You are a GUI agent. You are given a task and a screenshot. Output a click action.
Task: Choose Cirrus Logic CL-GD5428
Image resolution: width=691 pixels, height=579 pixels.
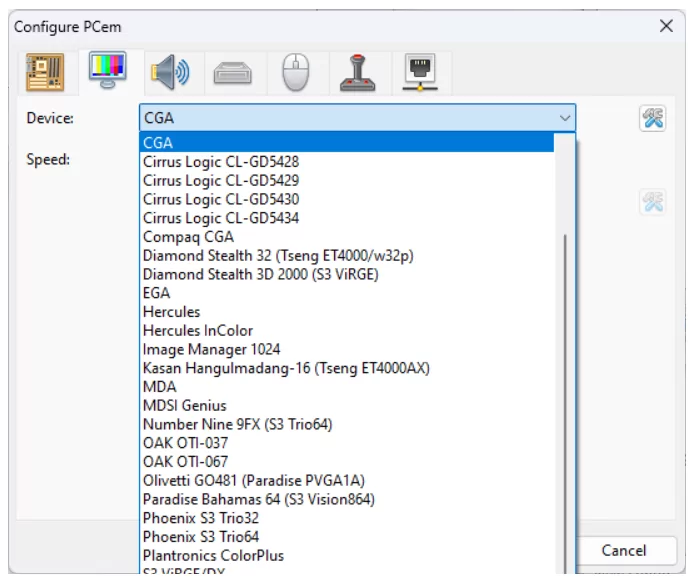coord(347,162)
